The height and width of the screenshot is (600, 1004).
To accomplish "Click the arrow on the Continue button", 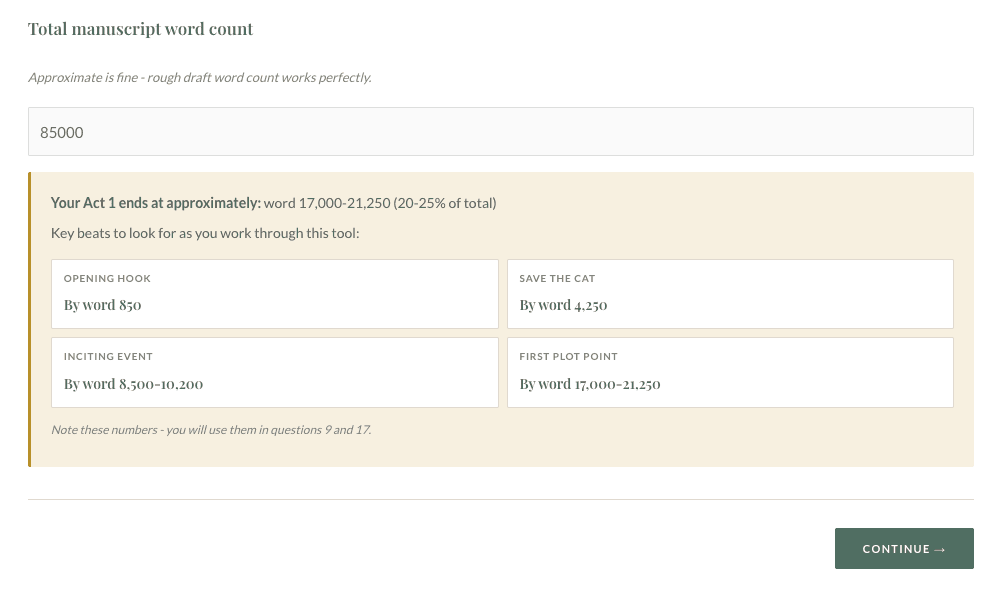I will click(x=939, y=549).
